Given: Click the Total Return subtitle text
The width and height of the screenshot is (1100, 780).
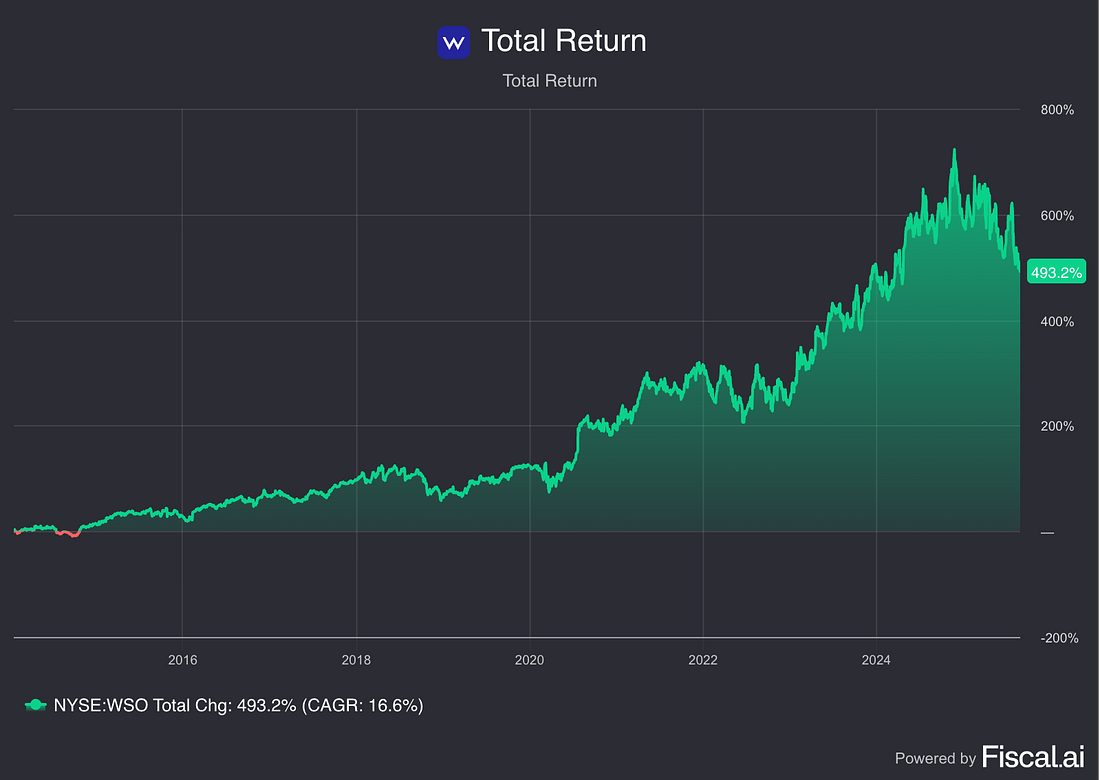Looking at the screenshot, I should coord(549,81).
